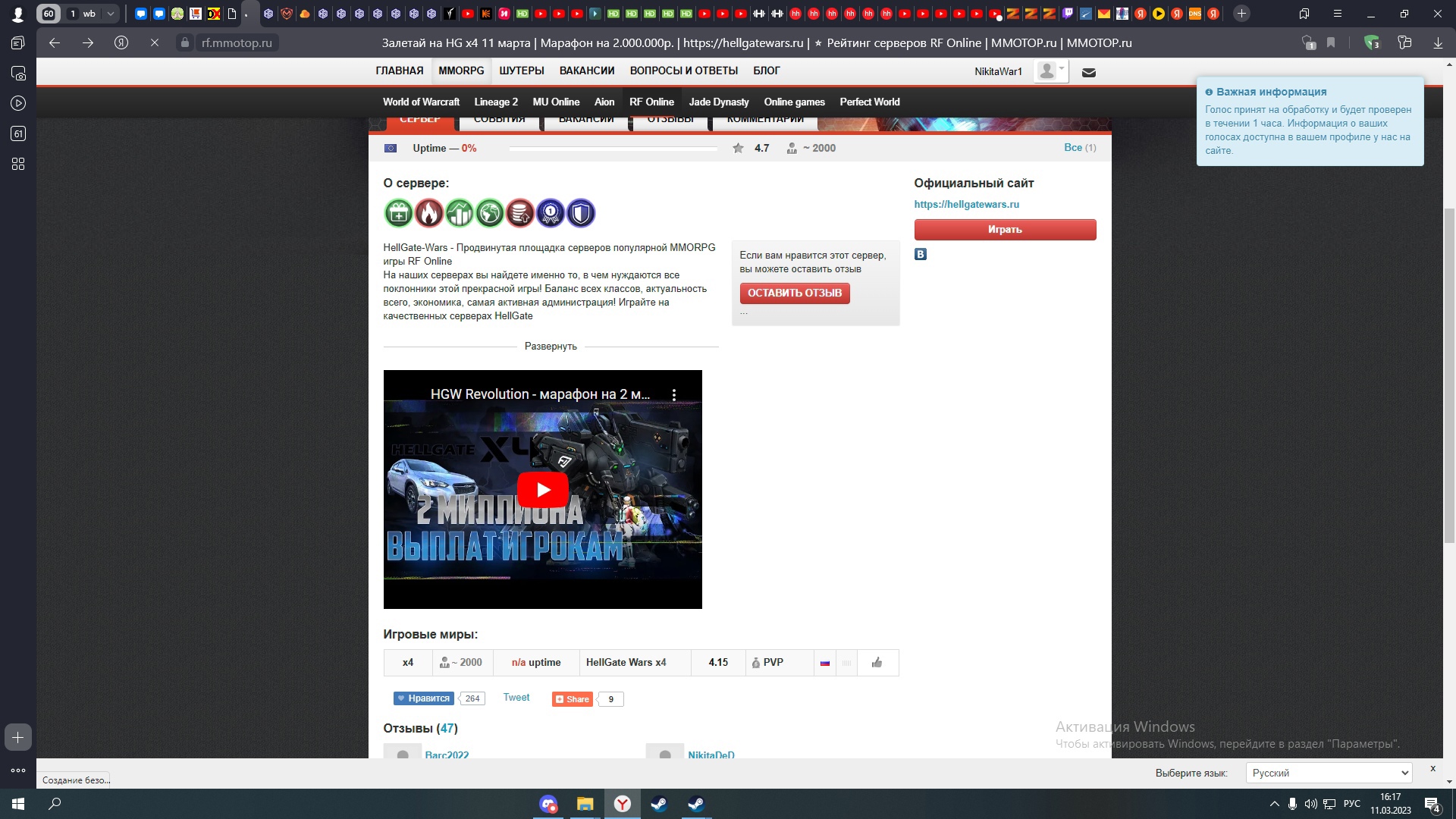
Task: Click the green bar chart badge icon
Action: point(460,214)
